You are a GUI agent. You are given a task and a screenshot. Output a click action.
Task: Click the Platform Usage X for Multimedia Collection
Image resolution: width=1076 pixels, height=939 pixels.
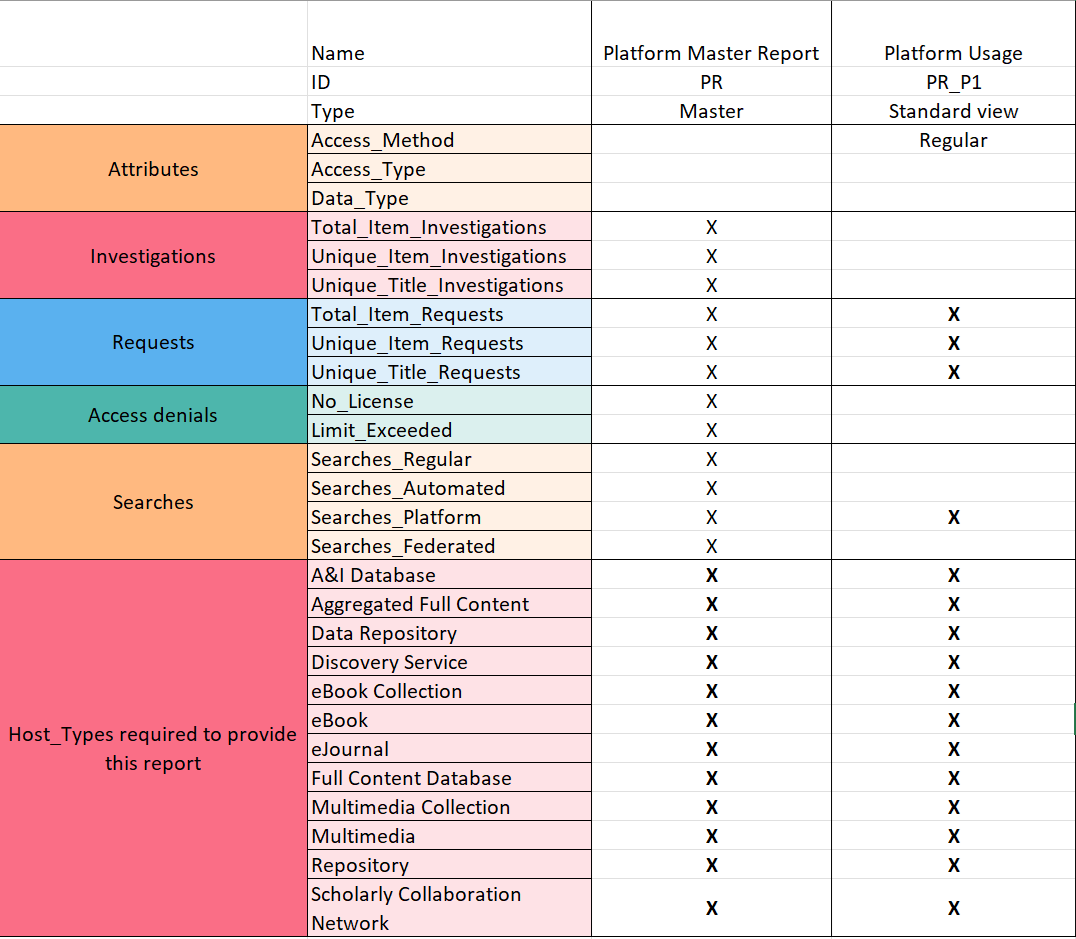coord(953,807)
